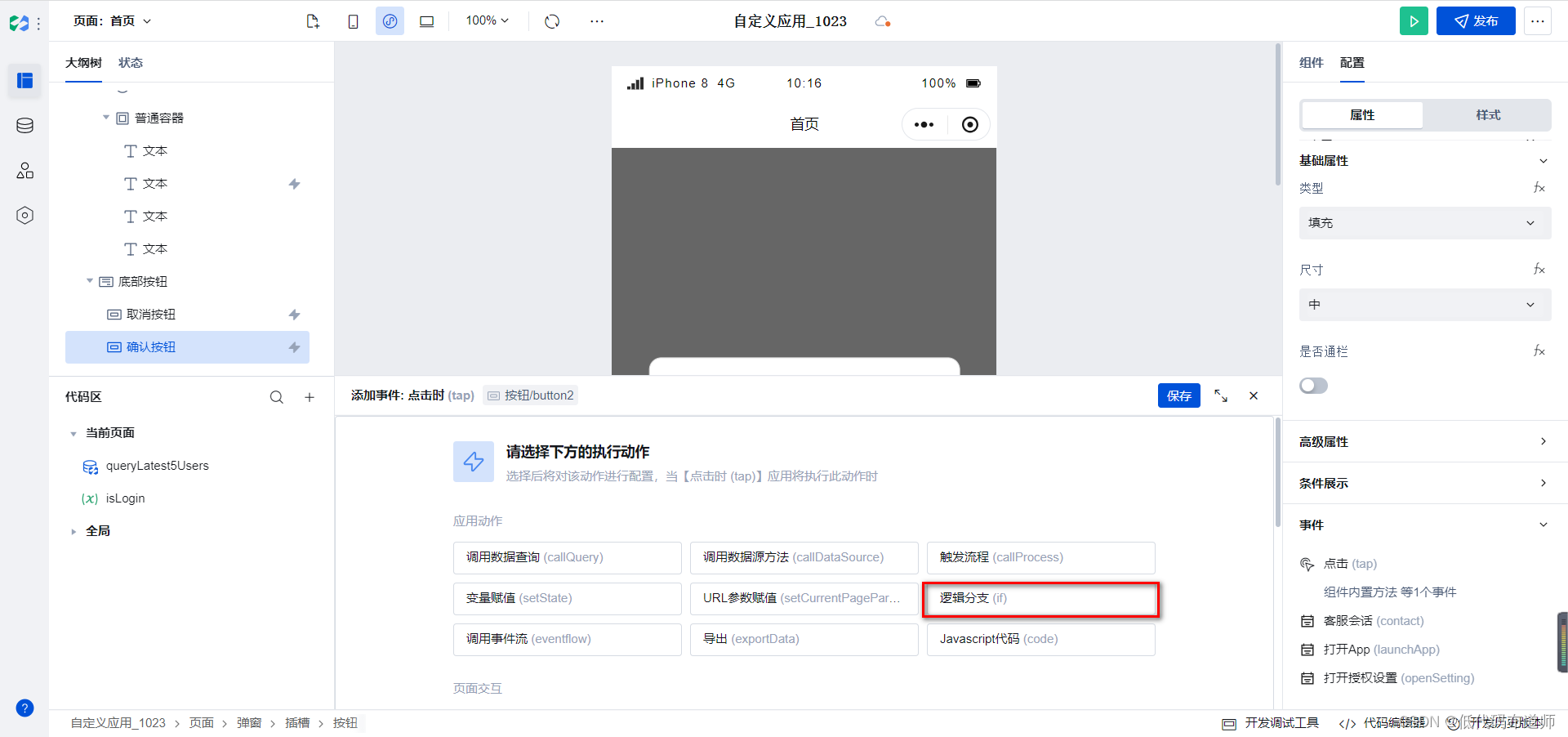This screenshot has width=1568, height=737.
Task: Open the 100% zoom level dropdown
Action: coord(487,21)
